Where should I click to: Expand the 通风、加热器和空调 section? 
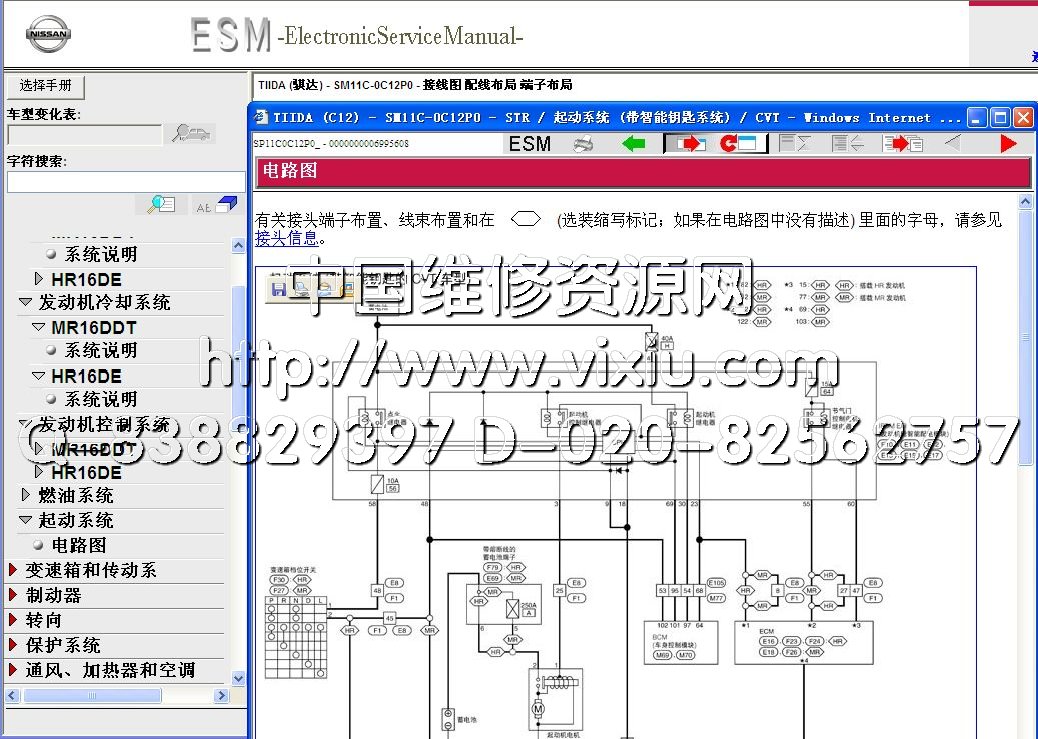point(13,670)
